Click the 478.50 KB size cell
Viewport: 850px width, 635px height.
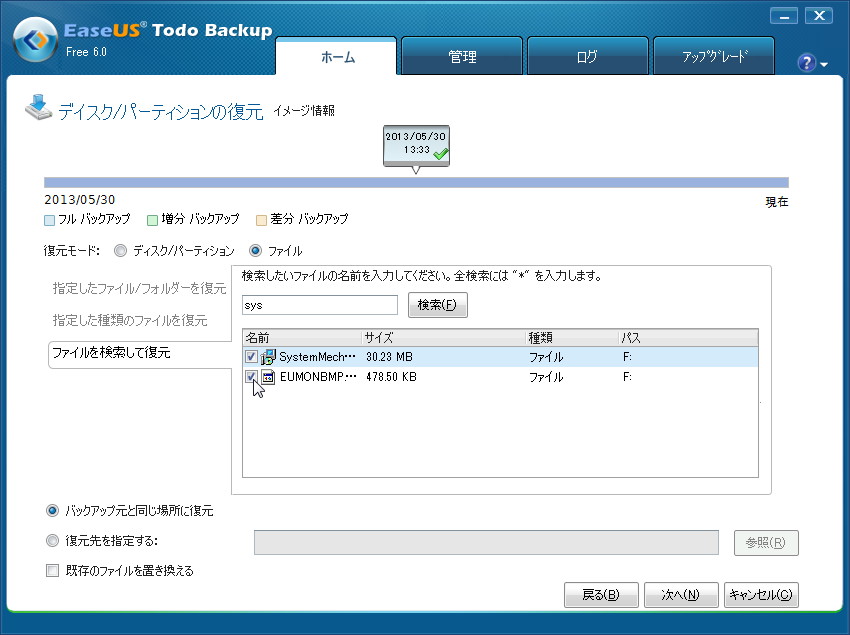click(x=391, y=377)
